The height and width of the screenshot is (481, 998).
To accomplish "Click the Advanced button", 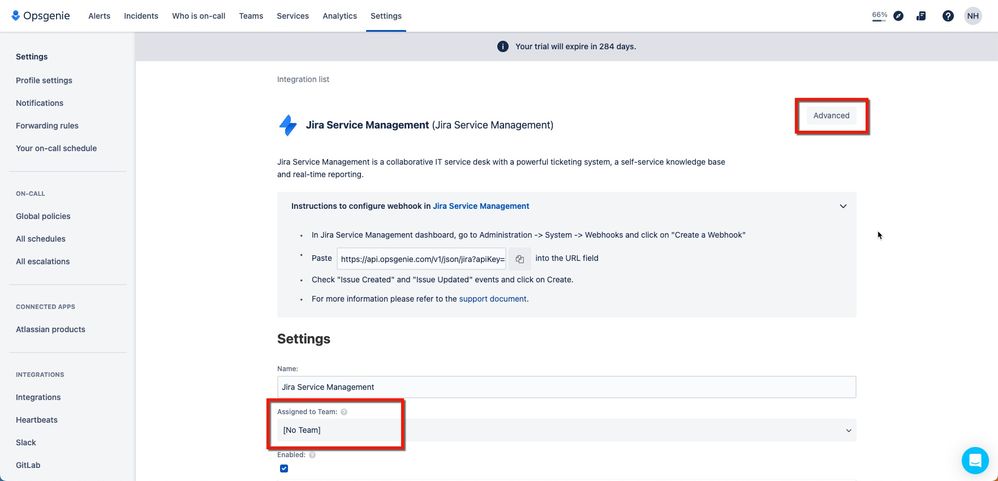I will (831, 116).
